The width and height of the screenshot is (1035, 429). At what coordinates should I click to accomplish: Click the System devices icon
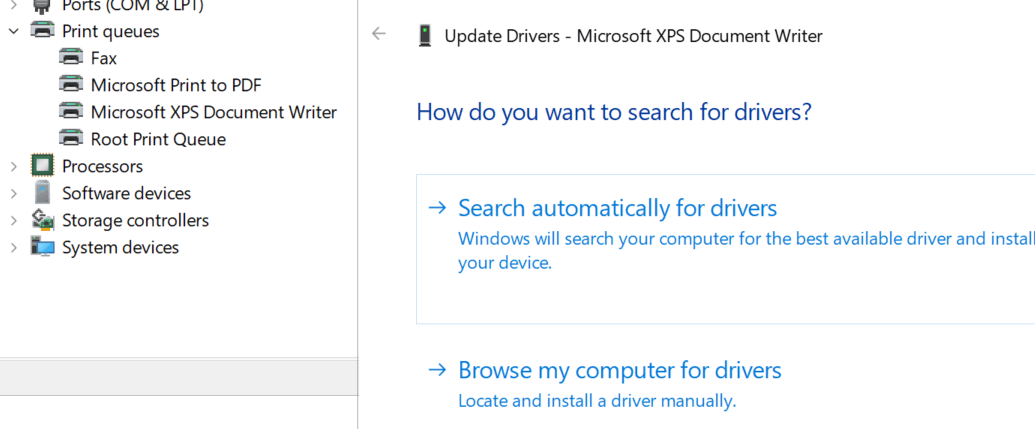coord(42,247)
